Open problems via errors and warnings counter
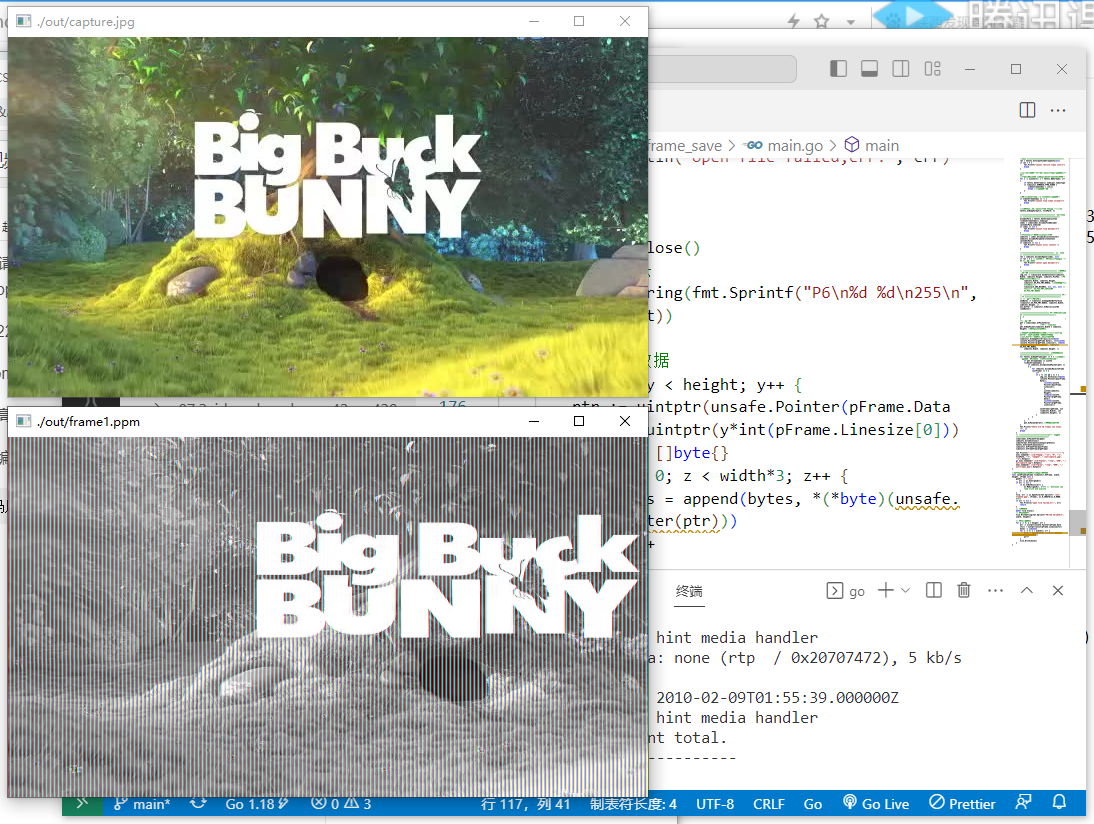 coord(341,804)
